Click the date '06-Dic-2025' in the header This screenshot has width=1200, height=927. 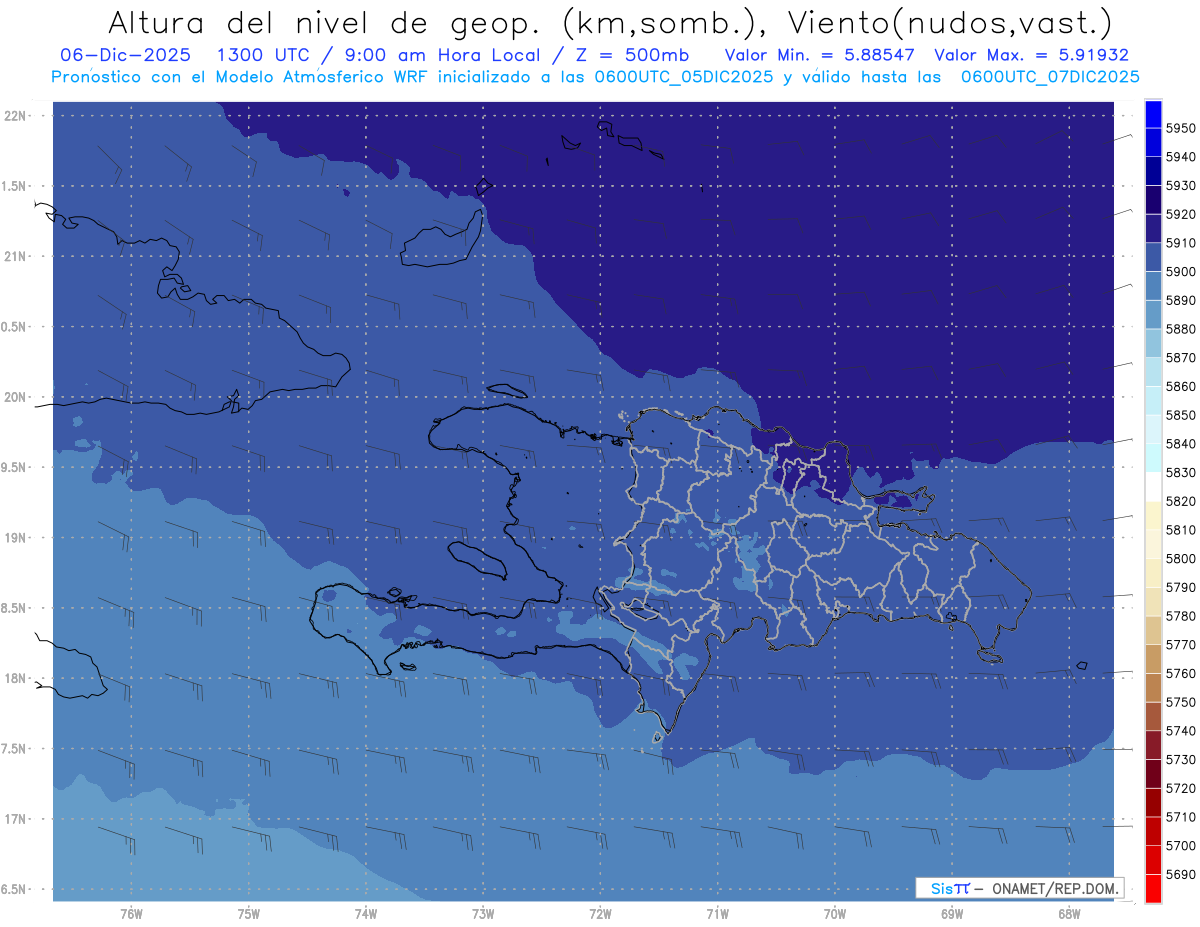(x=127, y=55)
